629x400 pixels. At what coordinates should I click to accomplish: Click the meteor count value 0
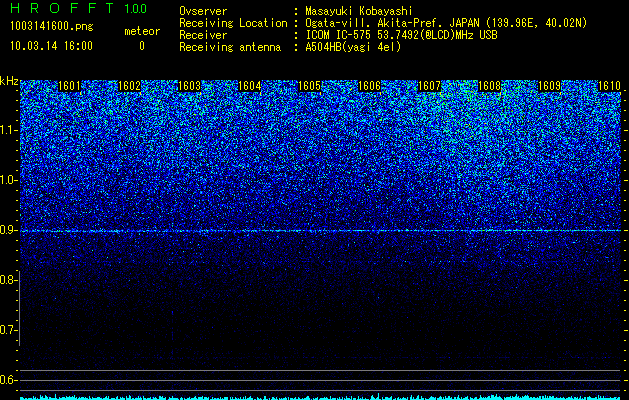click(142, 46)
